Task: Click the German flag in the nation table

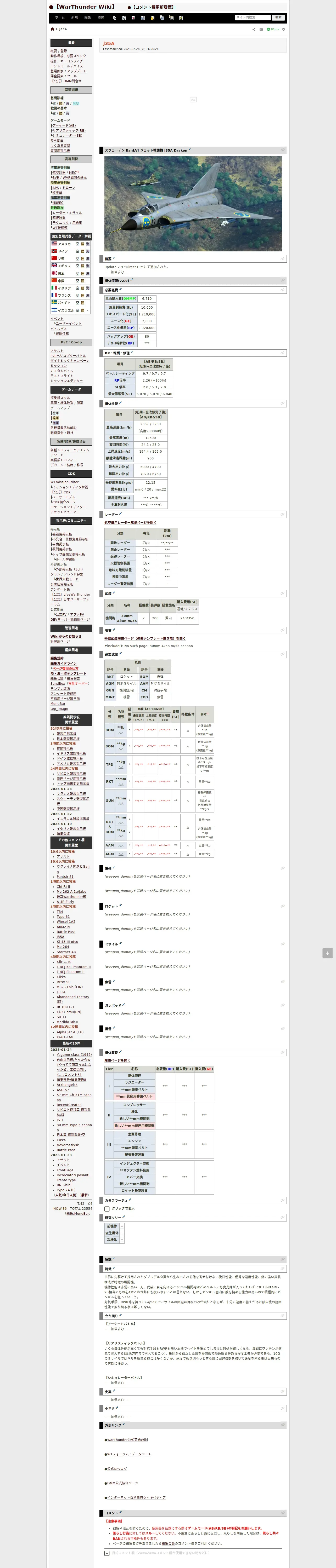Action: click(54, 251)
